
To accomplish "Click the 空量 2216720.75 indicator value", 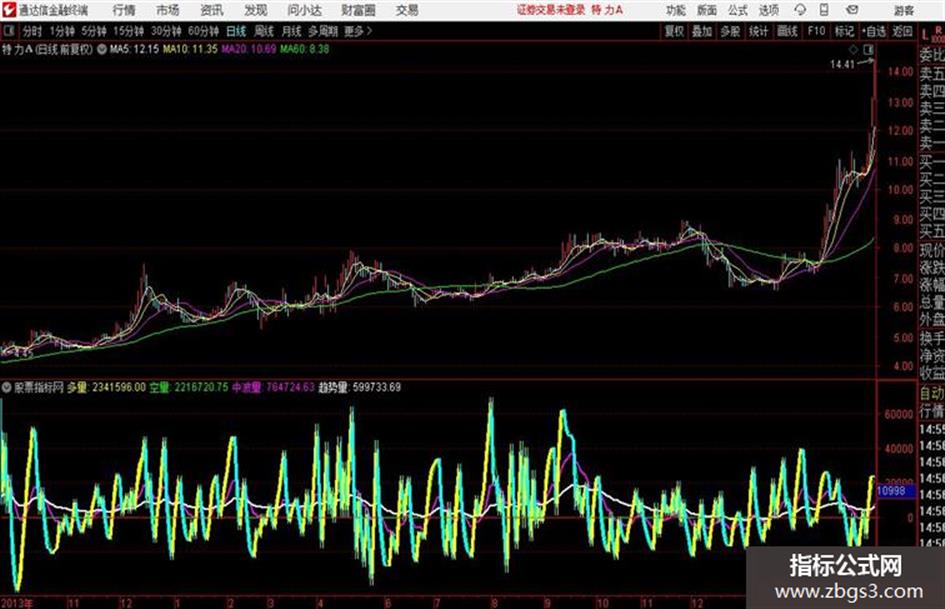I will coord(189,387).
